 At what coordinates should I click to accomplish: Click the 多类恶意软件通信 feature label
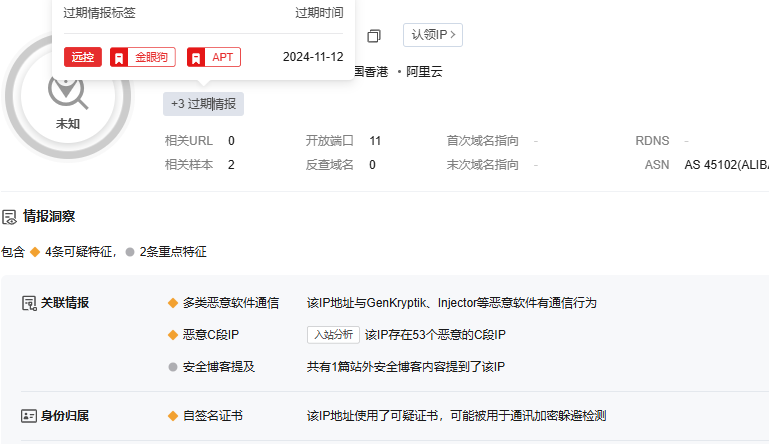230,303
